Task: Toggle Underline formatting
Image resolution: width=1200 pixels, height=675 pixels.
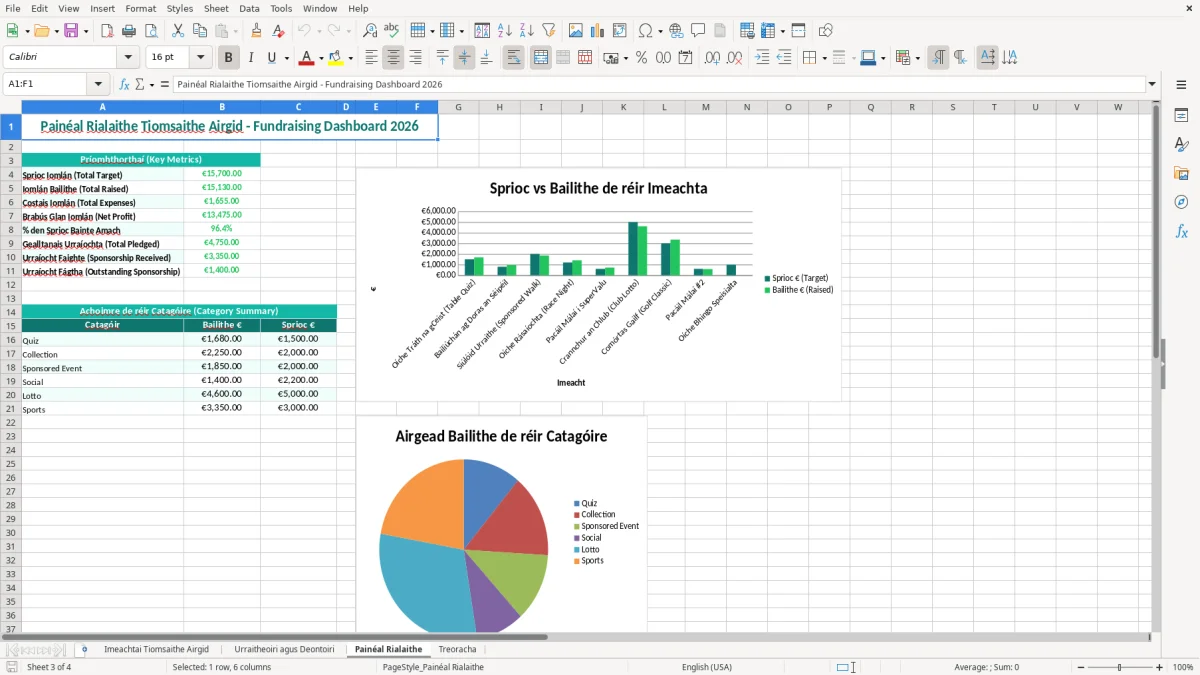Action: click(x=273, y=58)
